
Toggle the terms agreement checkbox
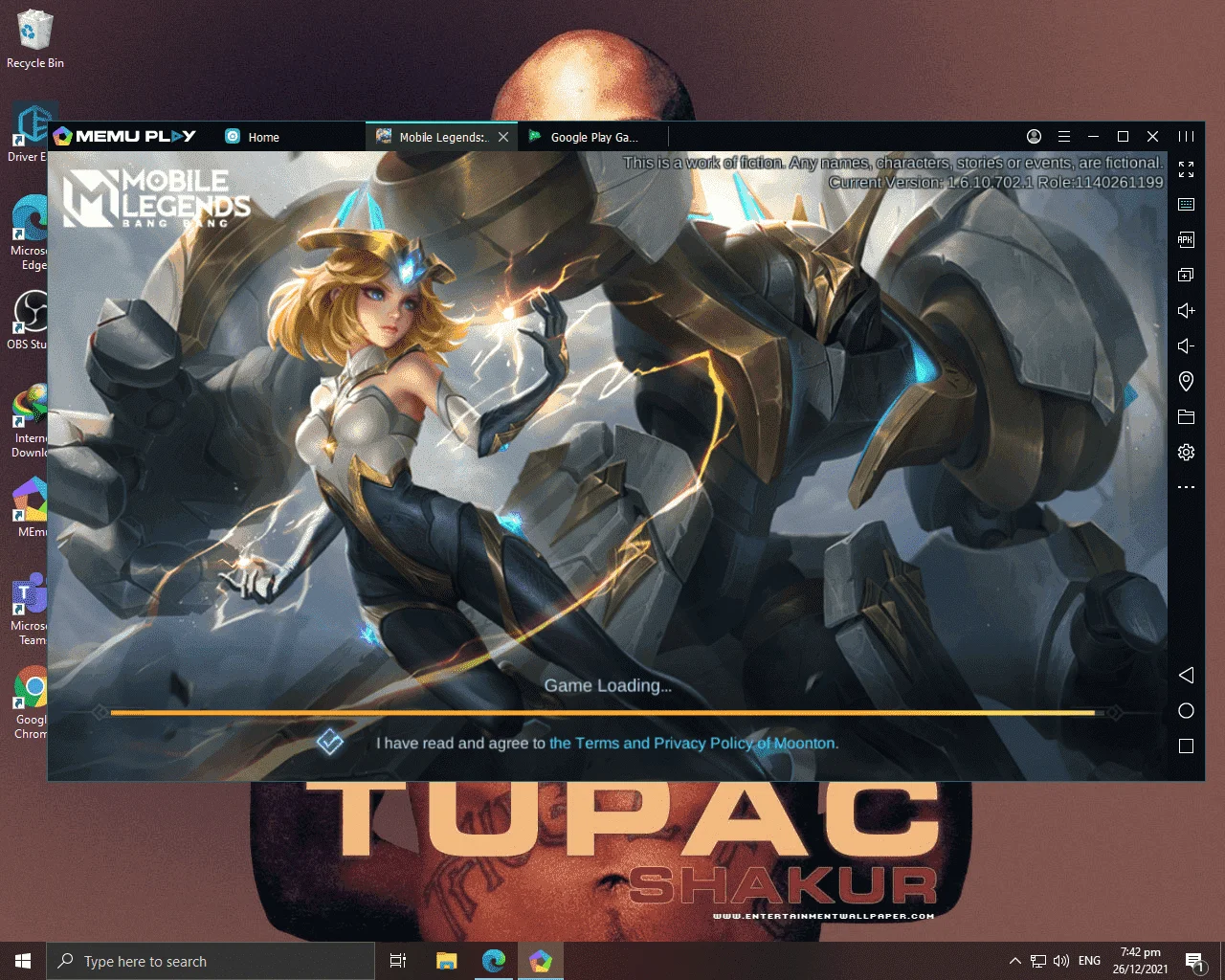329,742
